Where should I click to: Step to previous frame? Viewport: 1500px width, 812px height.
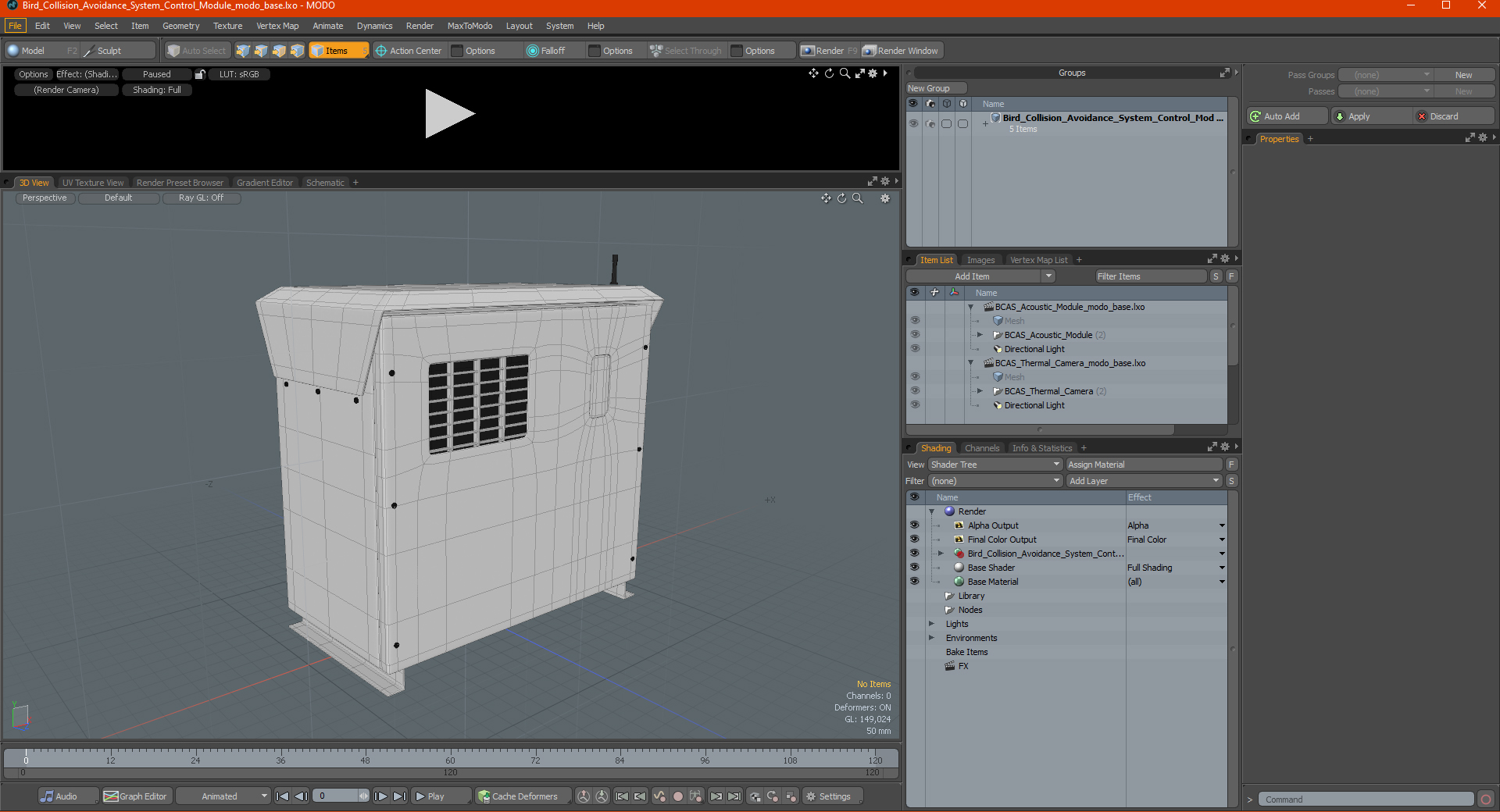click(x=301, y=796)
